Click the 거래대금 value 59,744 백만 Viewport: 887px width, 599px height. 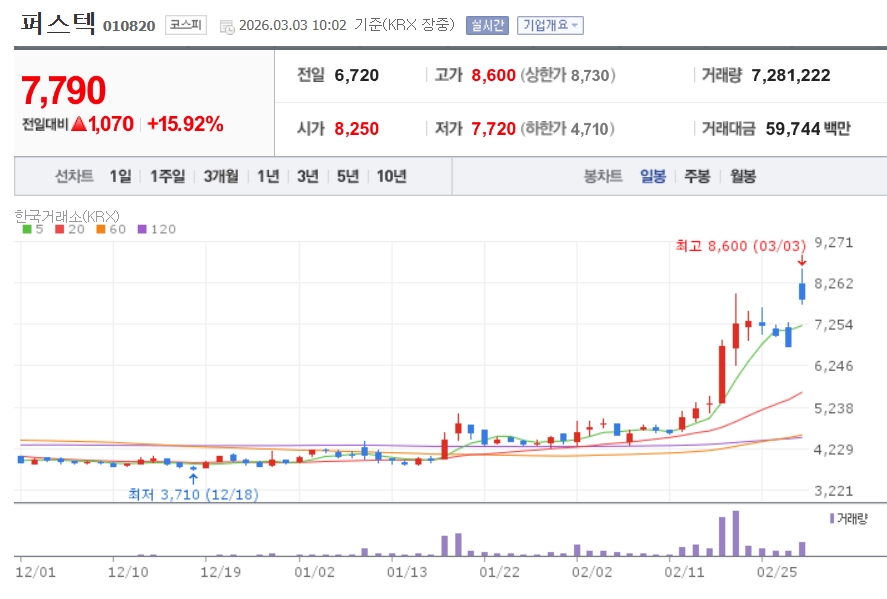808,129
